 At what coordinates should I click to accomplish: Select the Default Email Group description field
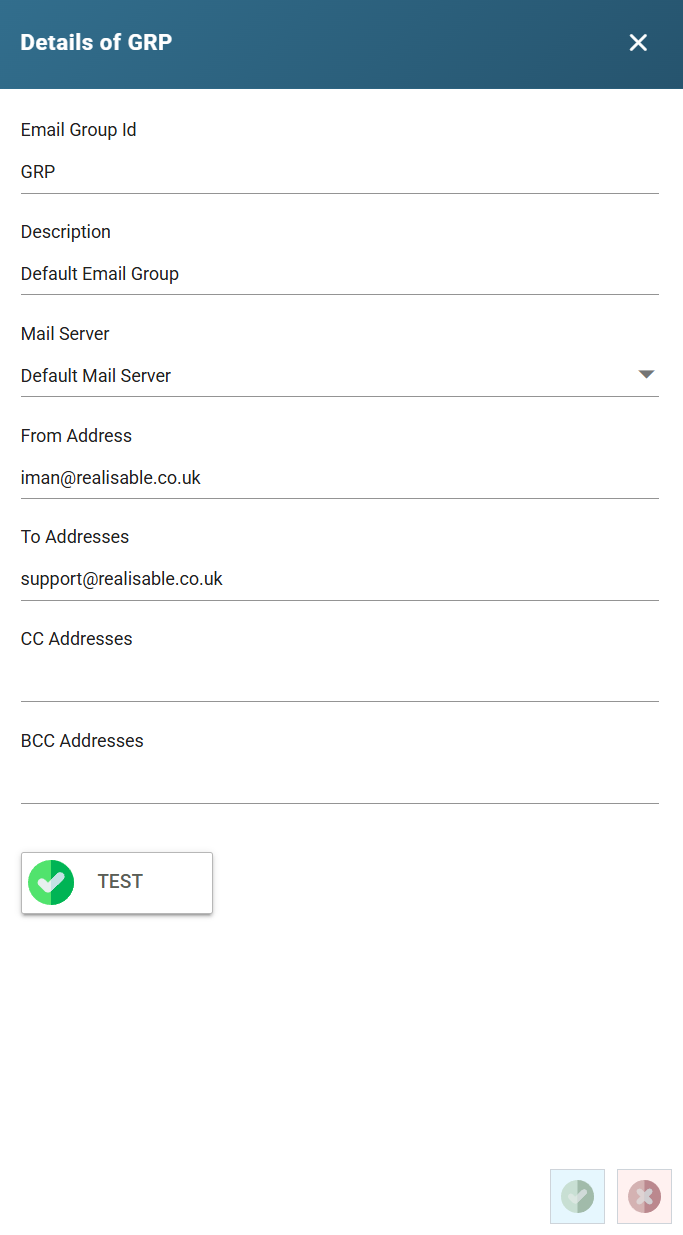(x=339, y=274)
